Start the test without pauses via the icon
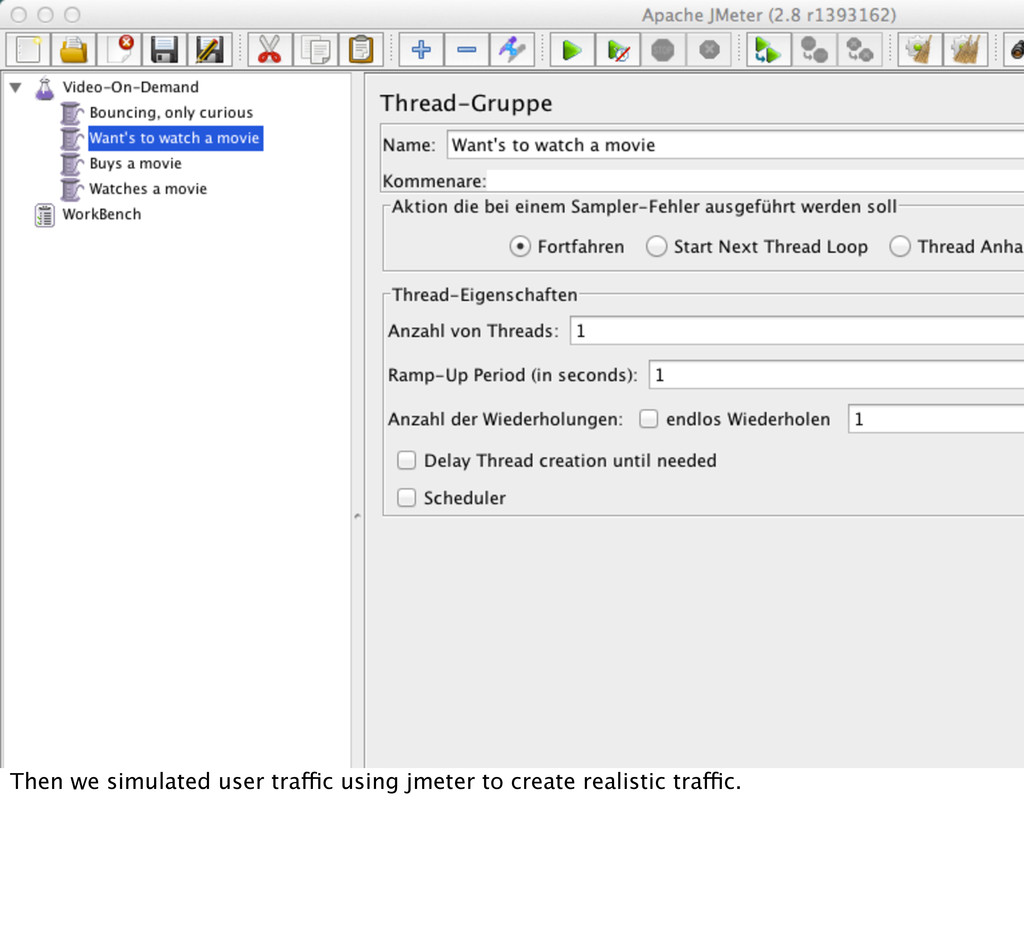1024x950 pixels. [x=618, y=50]
